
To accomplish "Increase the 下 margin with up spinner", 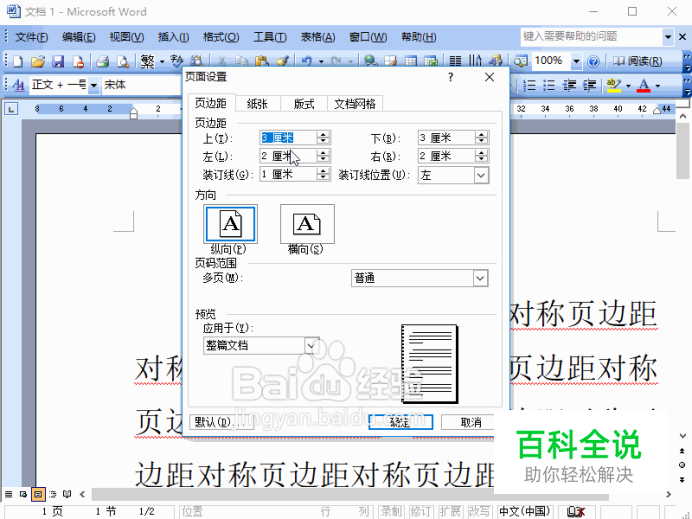I will coord(481,134).
